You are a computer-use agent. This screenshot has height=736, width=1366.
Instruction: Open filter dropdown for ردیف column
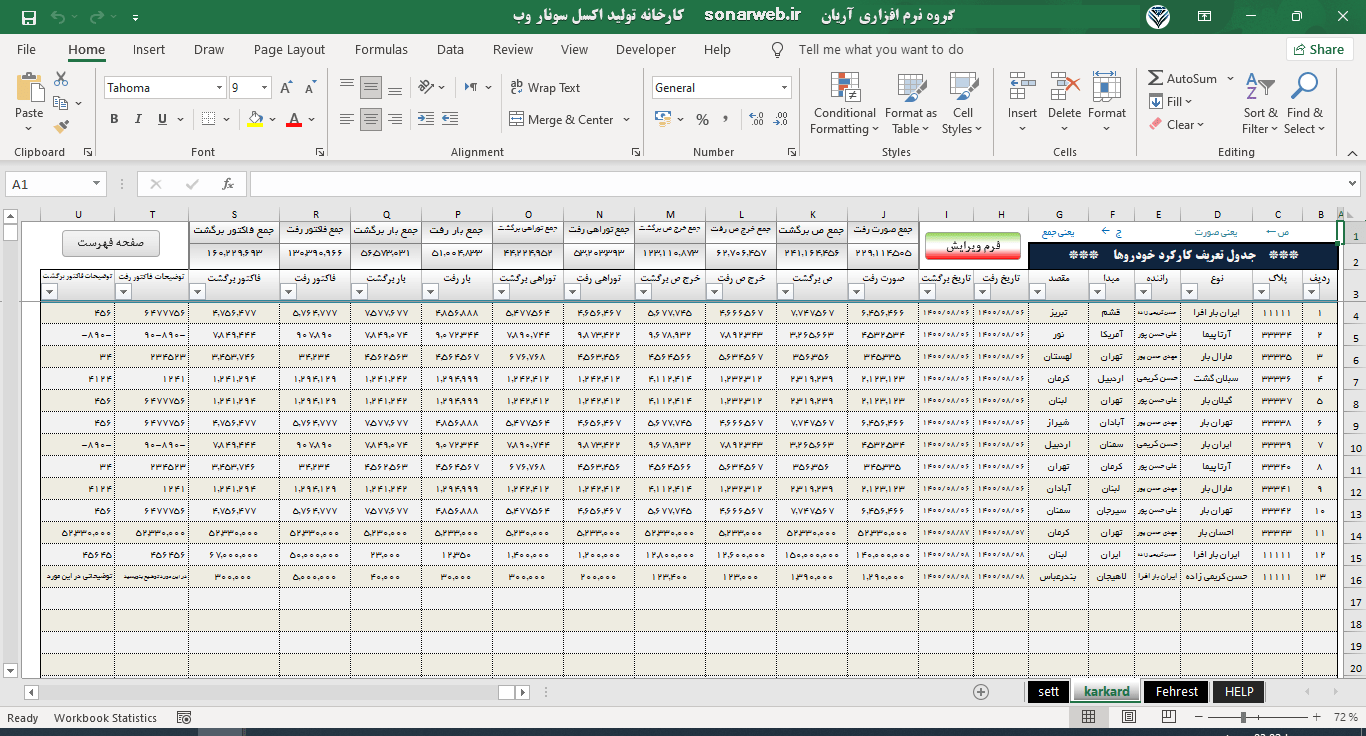pos(1312,292)
